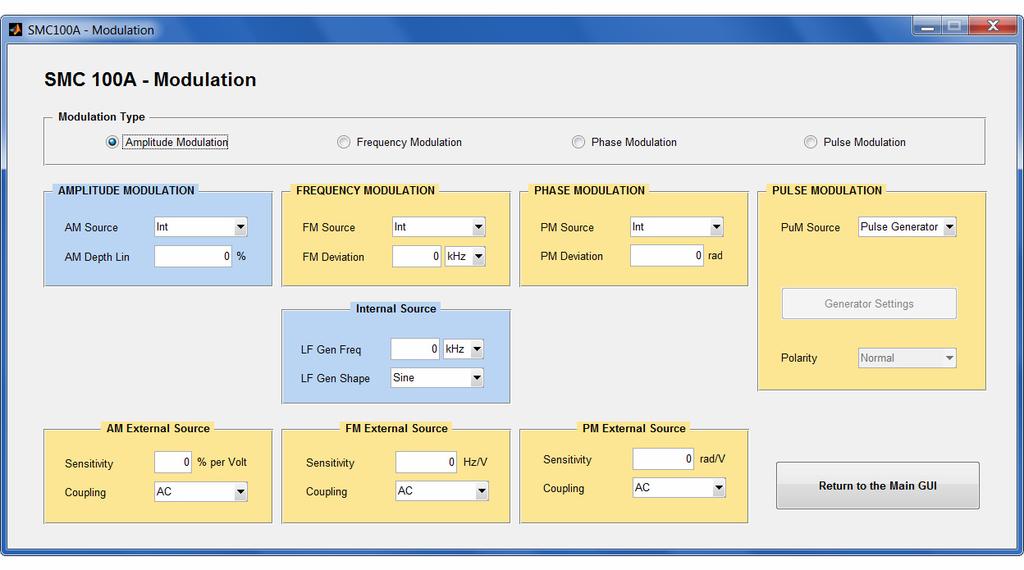
Task: Maximize the SMC100A Modulation window
Action: pos(954,27)
